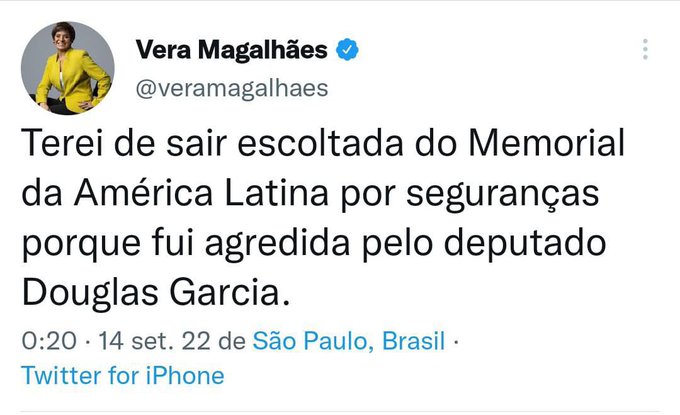Screen dimensions: 680x415
Task: Open the tweet's three-dot more options menu
Action: 646,49
